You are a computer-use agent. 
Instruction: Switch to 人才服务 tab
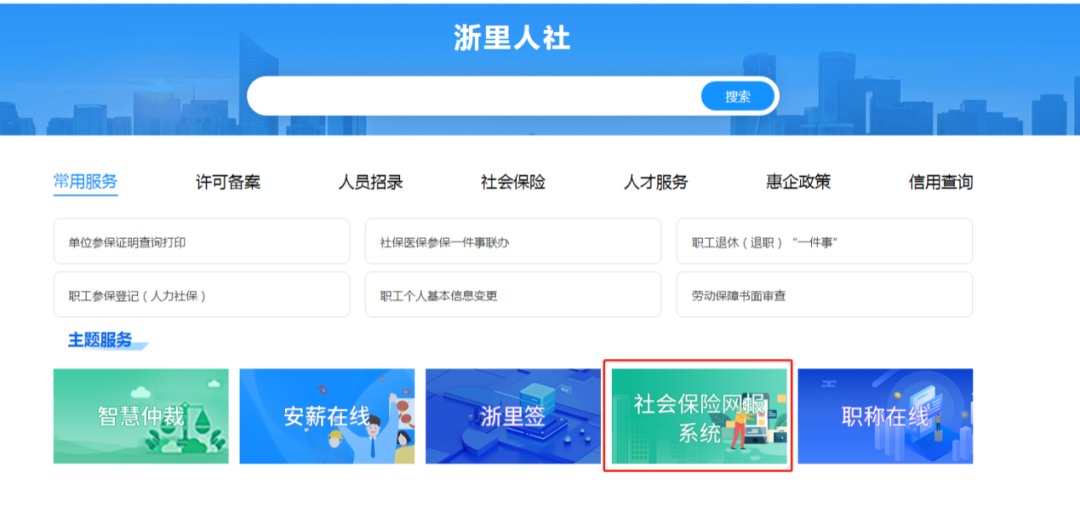656,183
